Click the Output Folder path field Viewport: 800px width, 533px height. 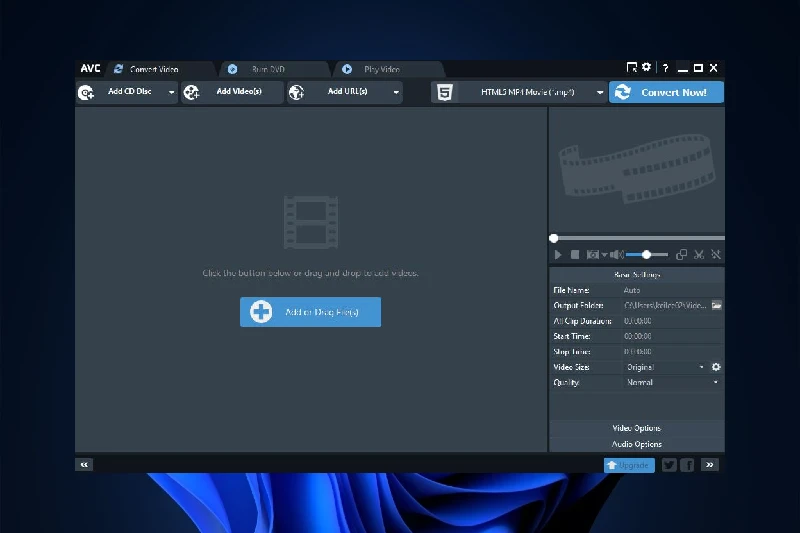coord(665,306)
